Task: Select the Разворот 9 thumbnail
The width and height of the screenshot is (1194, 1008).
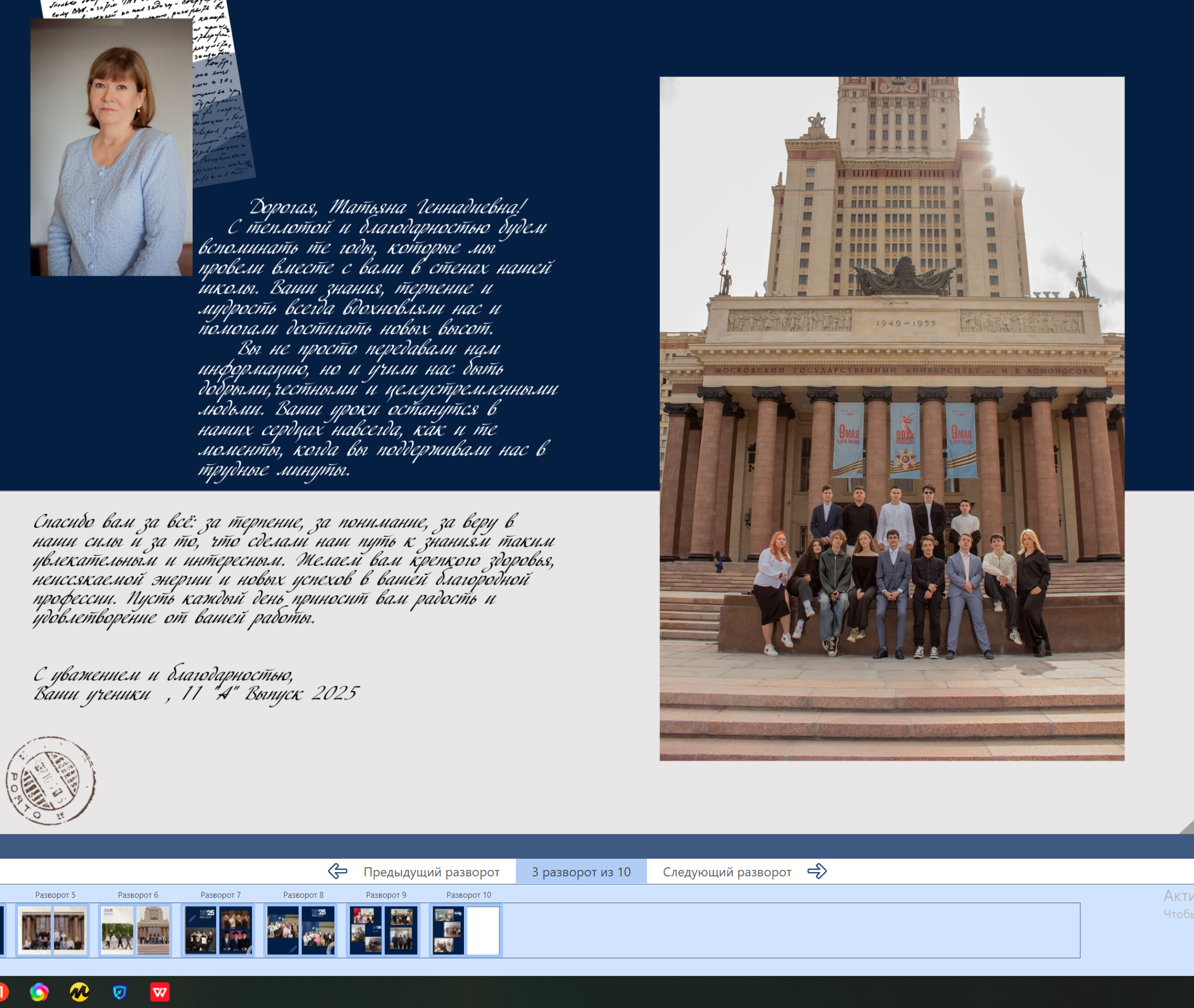Action: tap(383, 930)
